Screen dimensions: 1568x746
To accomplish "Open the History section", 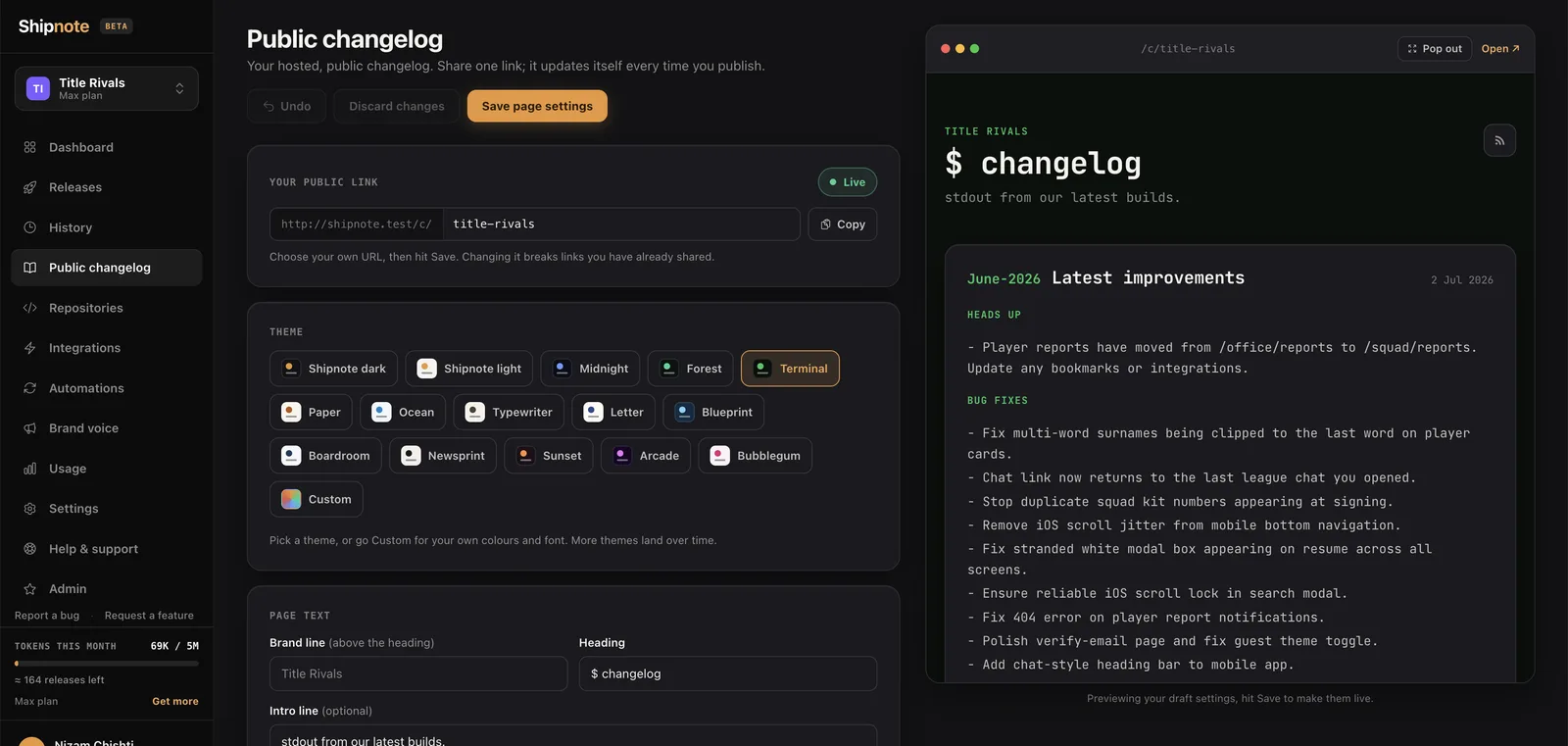I will click(x=106, y=227).
